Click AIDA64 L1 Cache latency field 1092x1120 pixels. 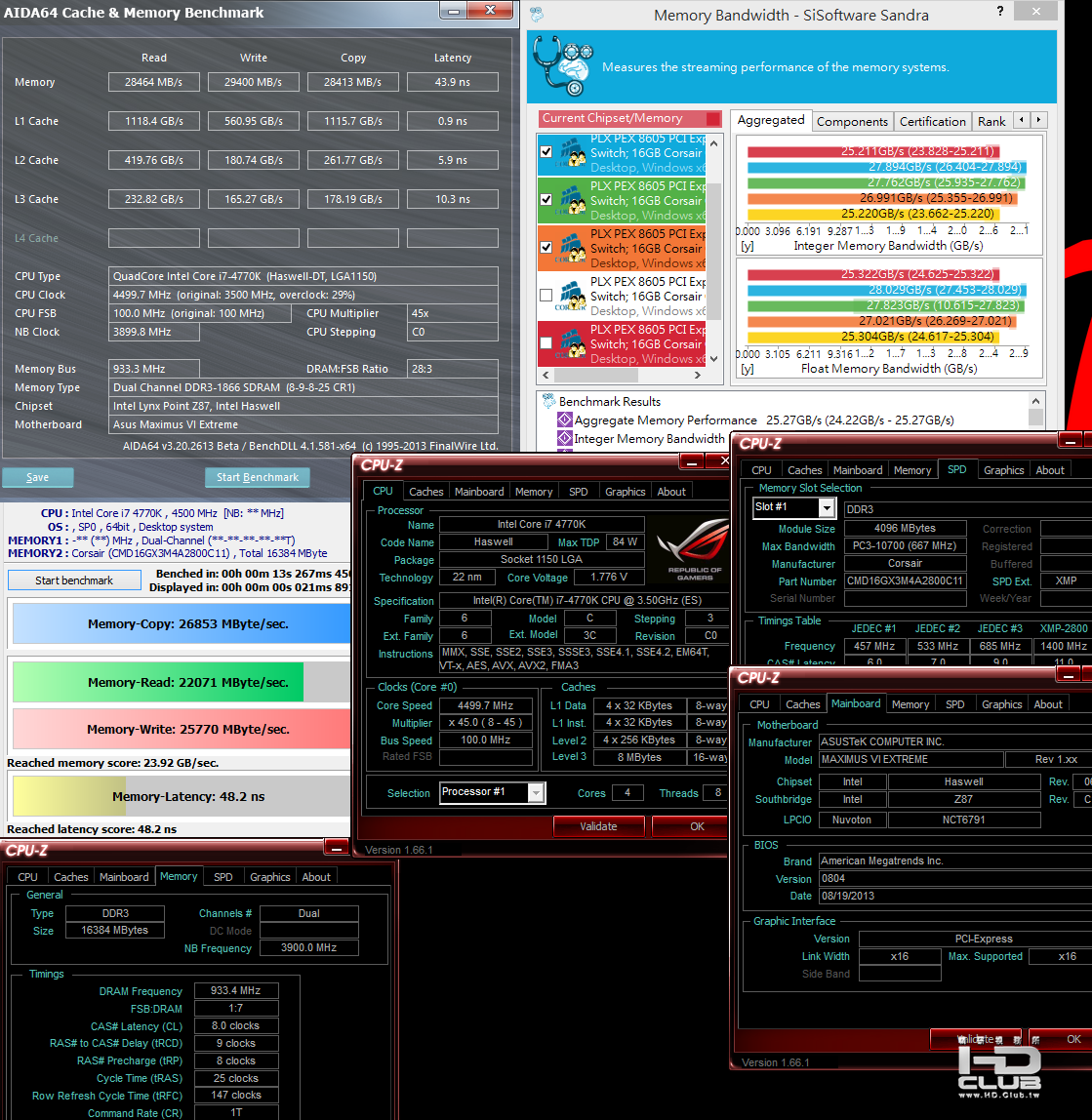[453, 121]
